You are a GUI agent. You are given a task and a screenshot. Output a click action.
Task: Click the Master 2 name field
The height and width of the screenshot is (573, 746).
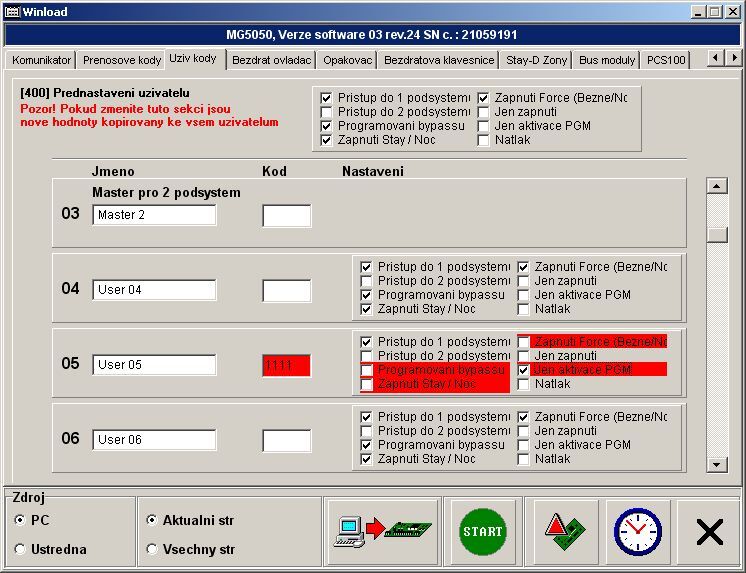pos(154,215)
